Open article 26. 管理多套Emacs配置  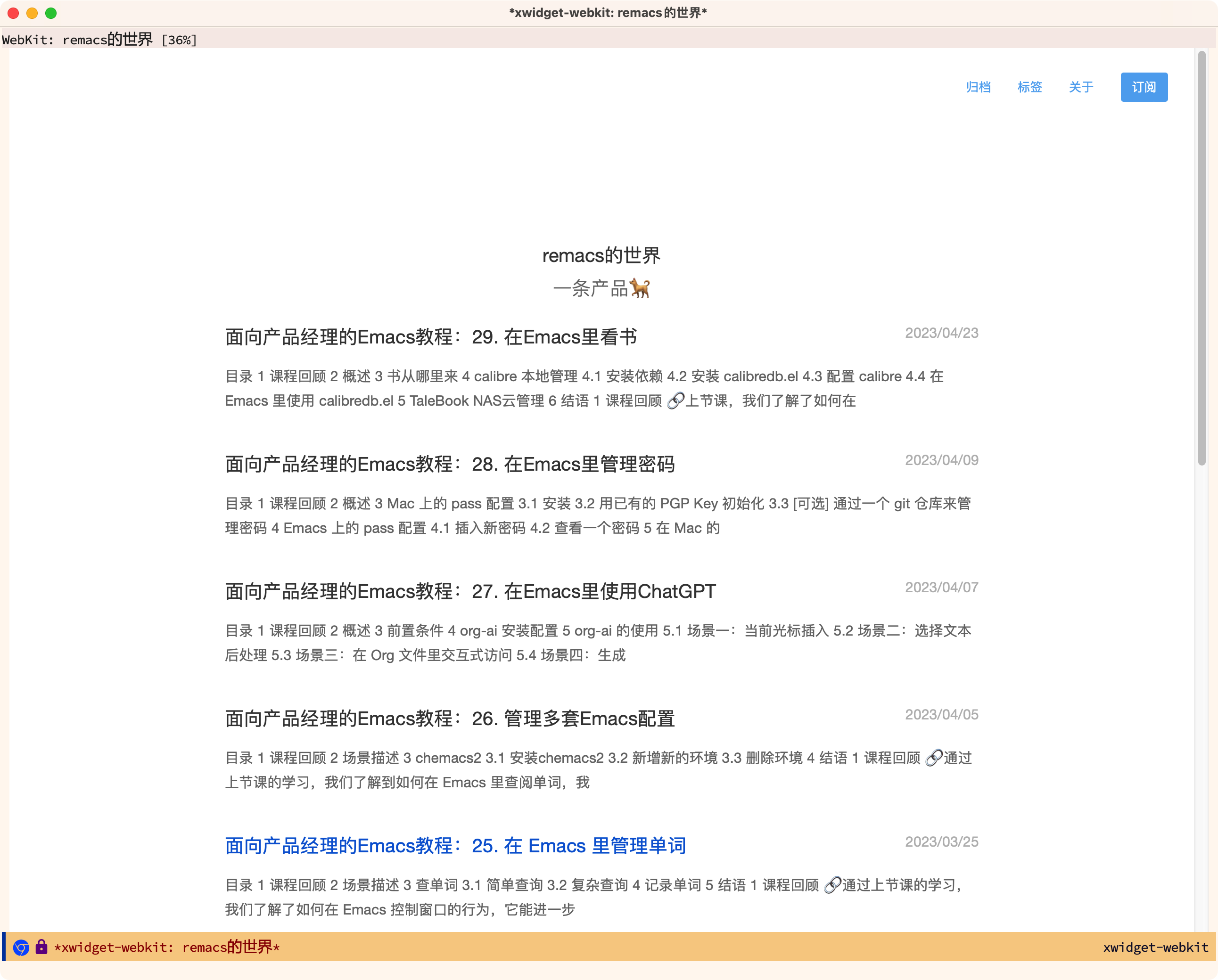coord(450,719)
